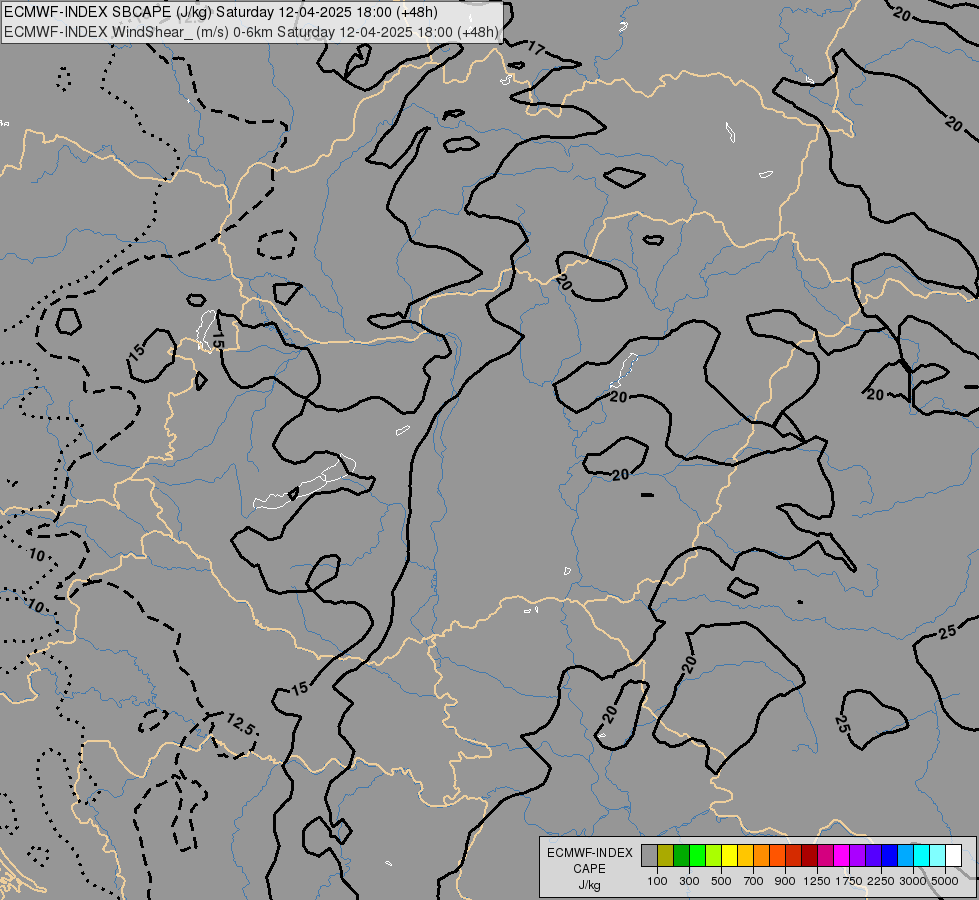The height and width of the screenshot is (900, 979).
Task: Click the pure blue swatch right of 2250
Action: pos(890,855)
